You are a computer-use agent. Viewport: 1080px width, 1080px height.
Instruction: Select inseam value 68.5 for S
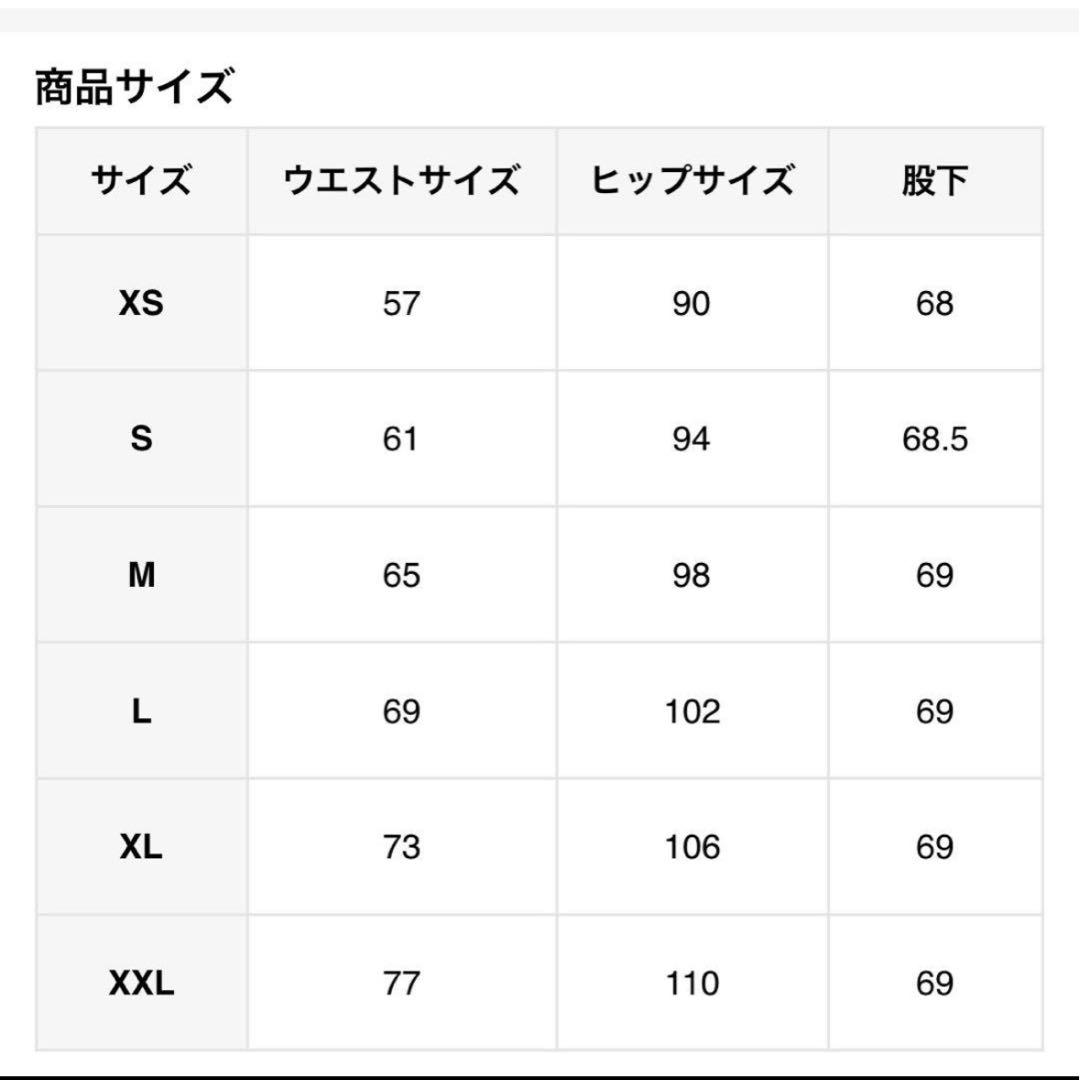point(934,439)
